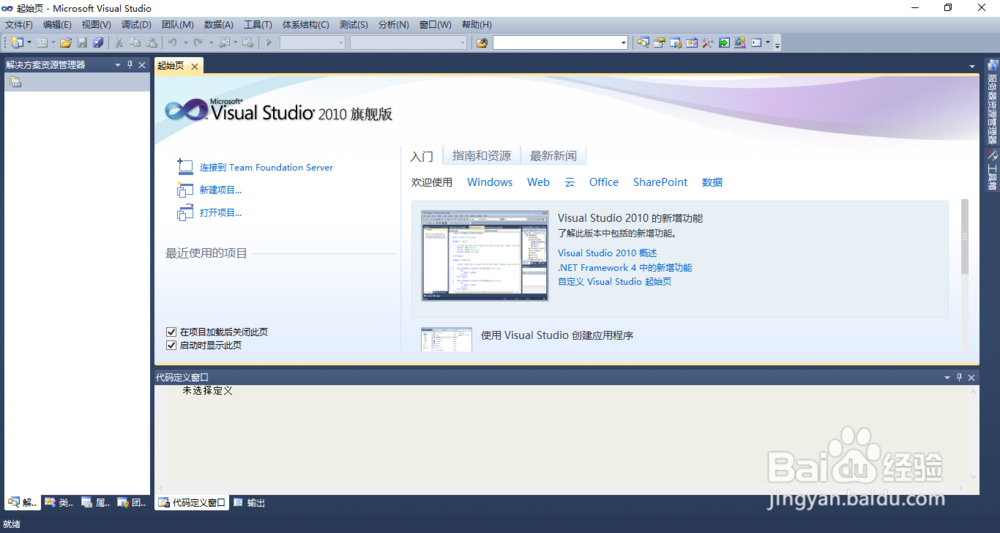
Task: Close the 起始页 document tab
Action: 195,66
